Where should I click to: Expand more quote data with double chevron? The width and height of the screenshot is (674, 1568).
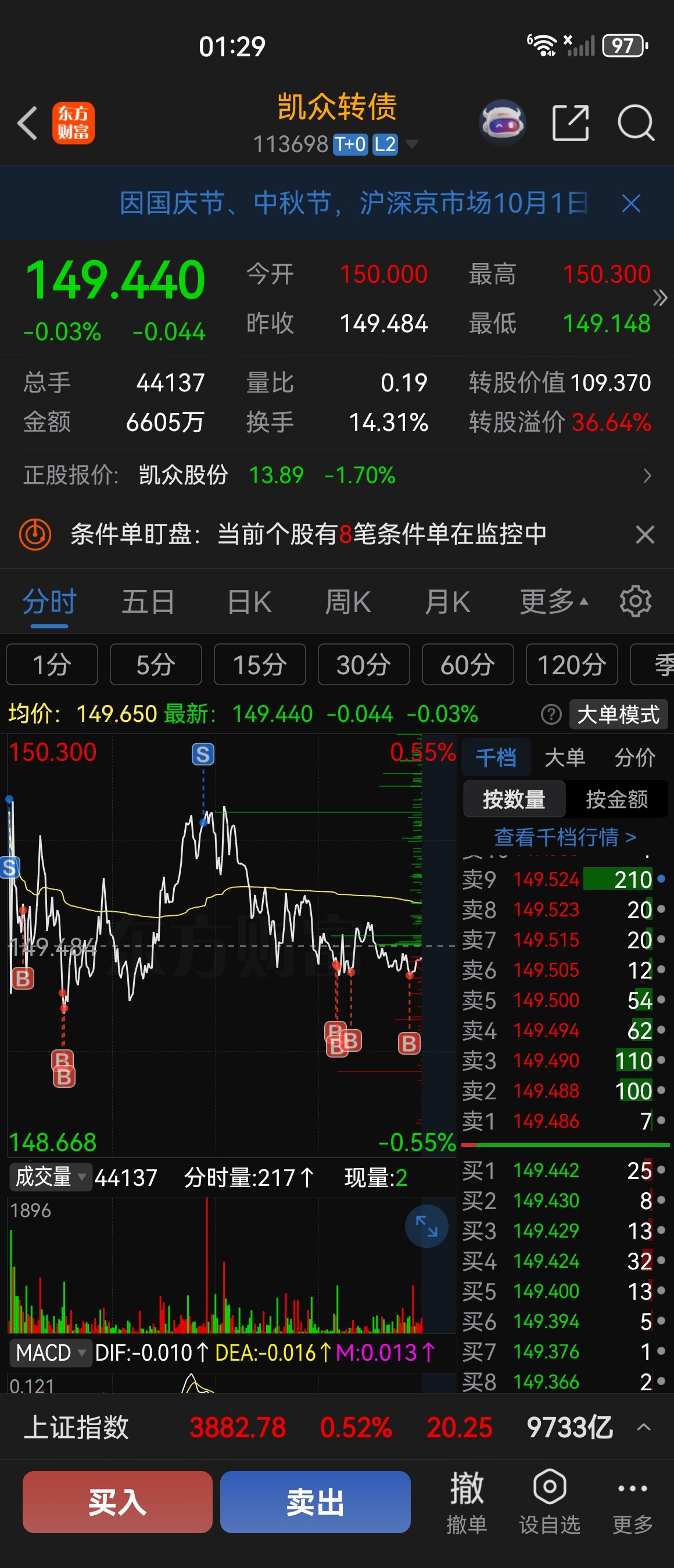coord(660,298)
